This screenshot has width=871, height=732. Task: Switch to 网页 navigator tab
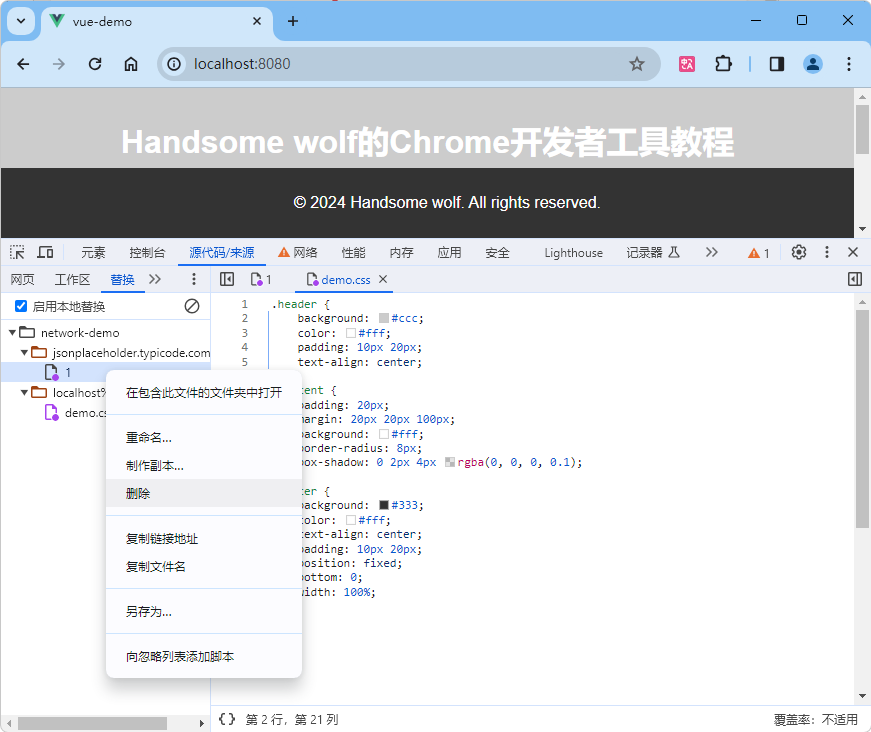(x=22, y=279)
